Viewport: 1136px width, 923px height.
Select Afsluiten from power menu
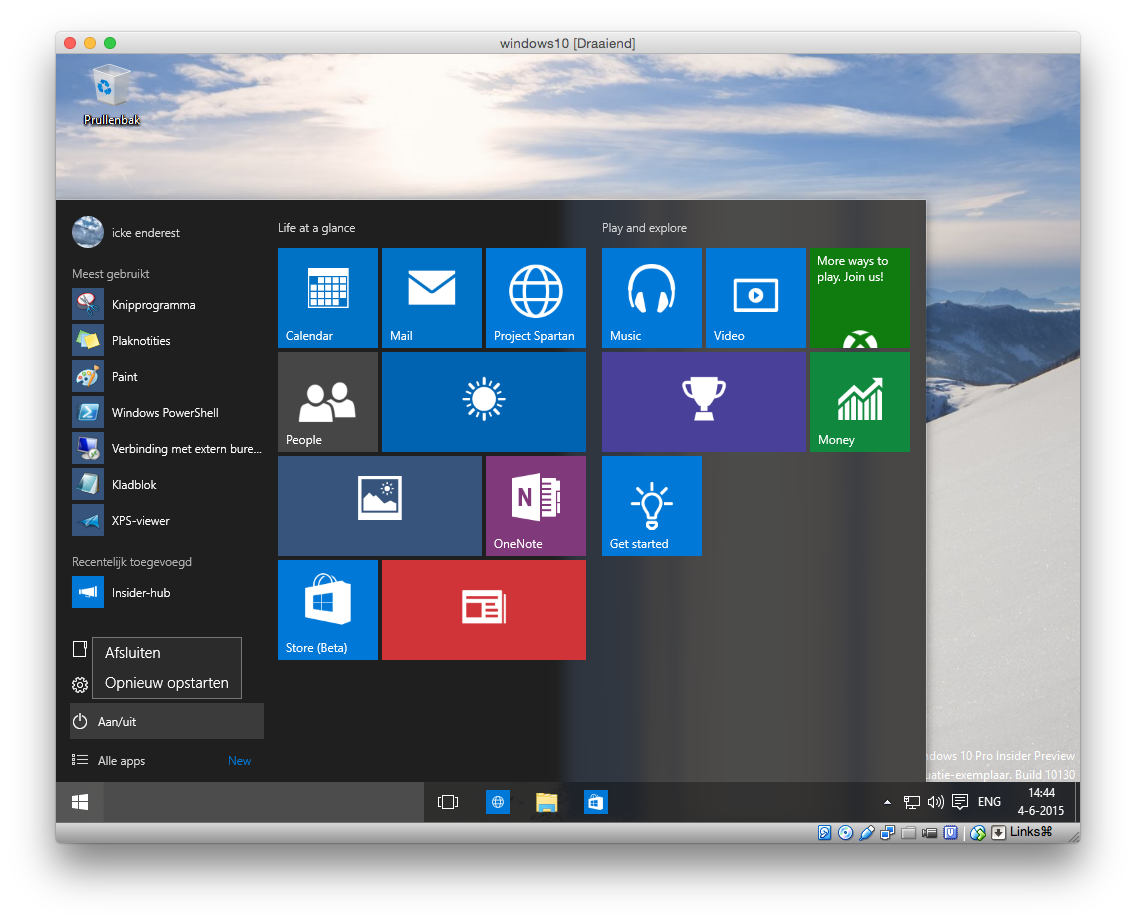(x=133, y=653)
